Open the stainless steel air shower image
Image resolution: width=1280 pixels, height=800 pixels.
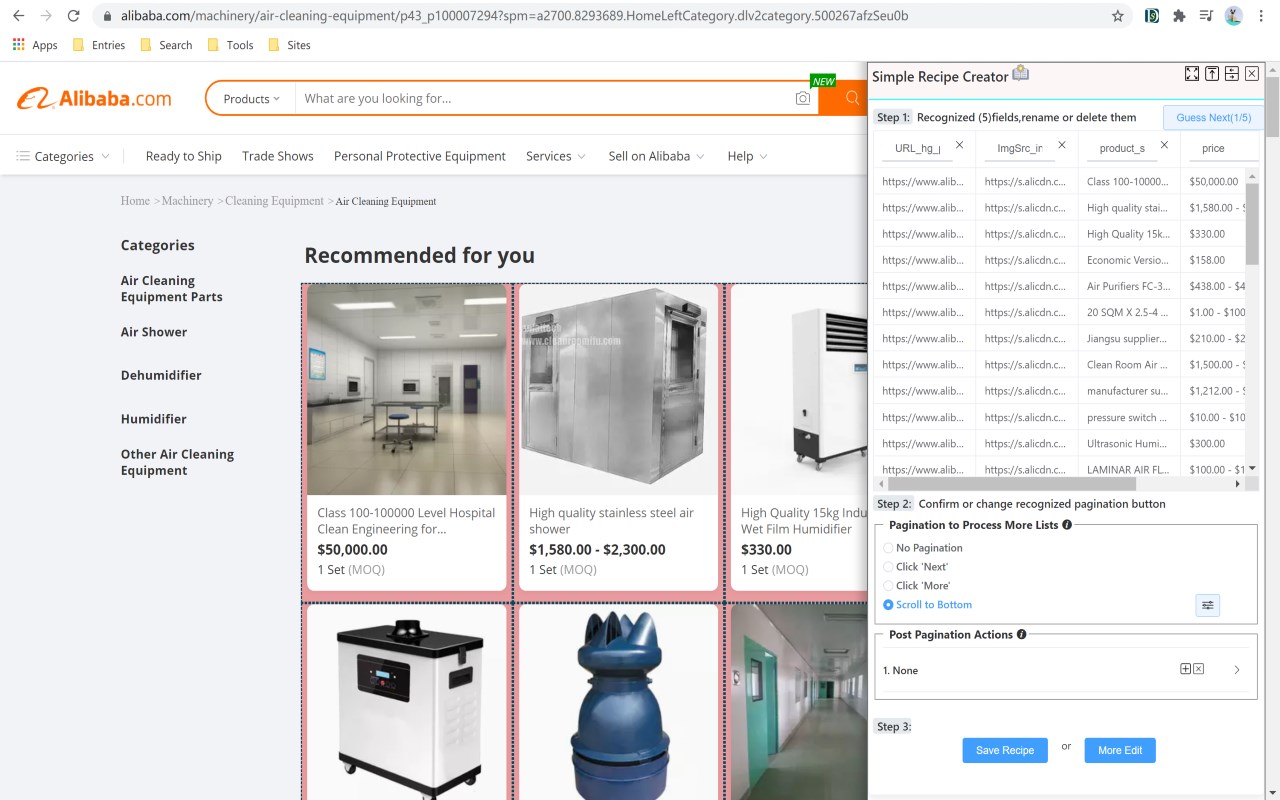(x=618, y=390)
